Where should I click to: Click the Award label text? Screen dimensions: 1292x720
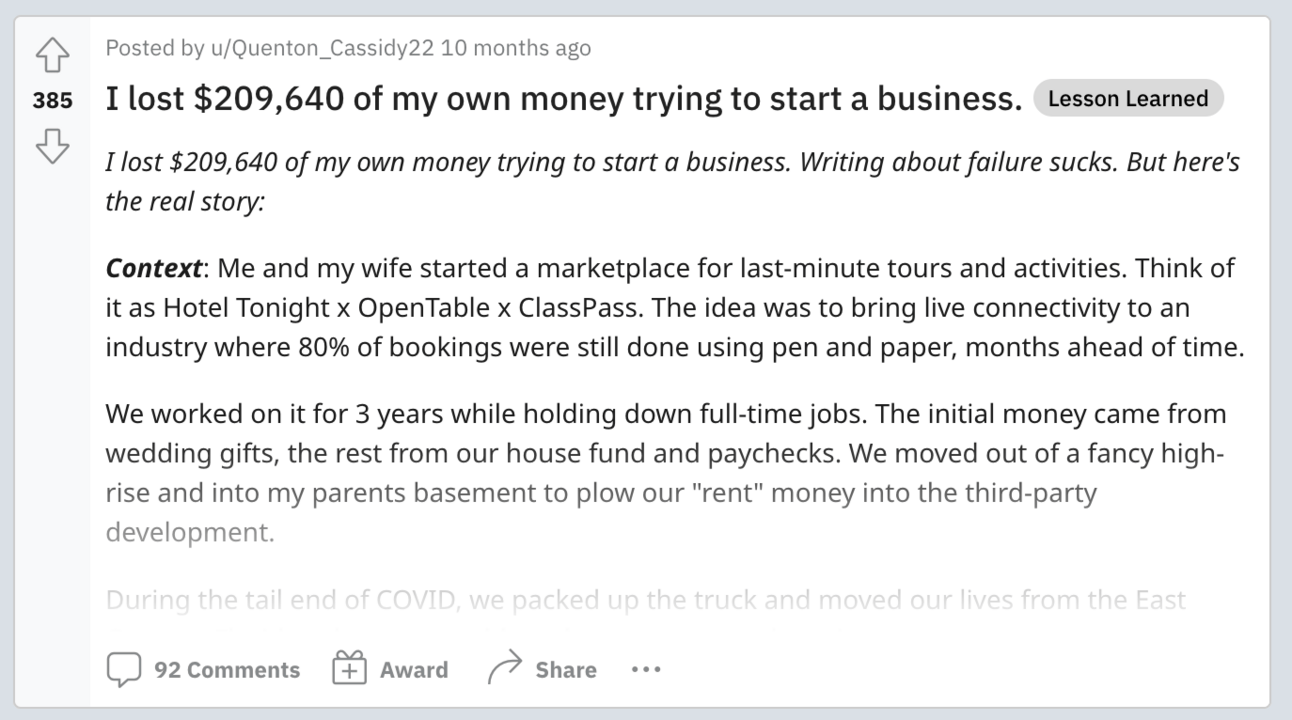coord(414,670)
